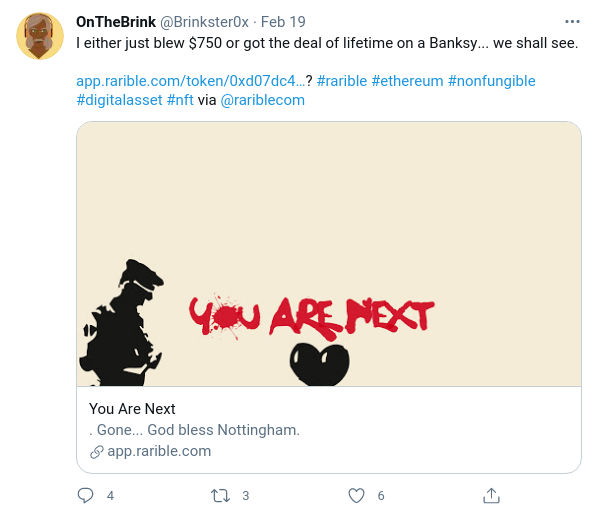Click the #digitalasset hashtag
This screenshot has width=598, height=516.
tap(119, 100)
